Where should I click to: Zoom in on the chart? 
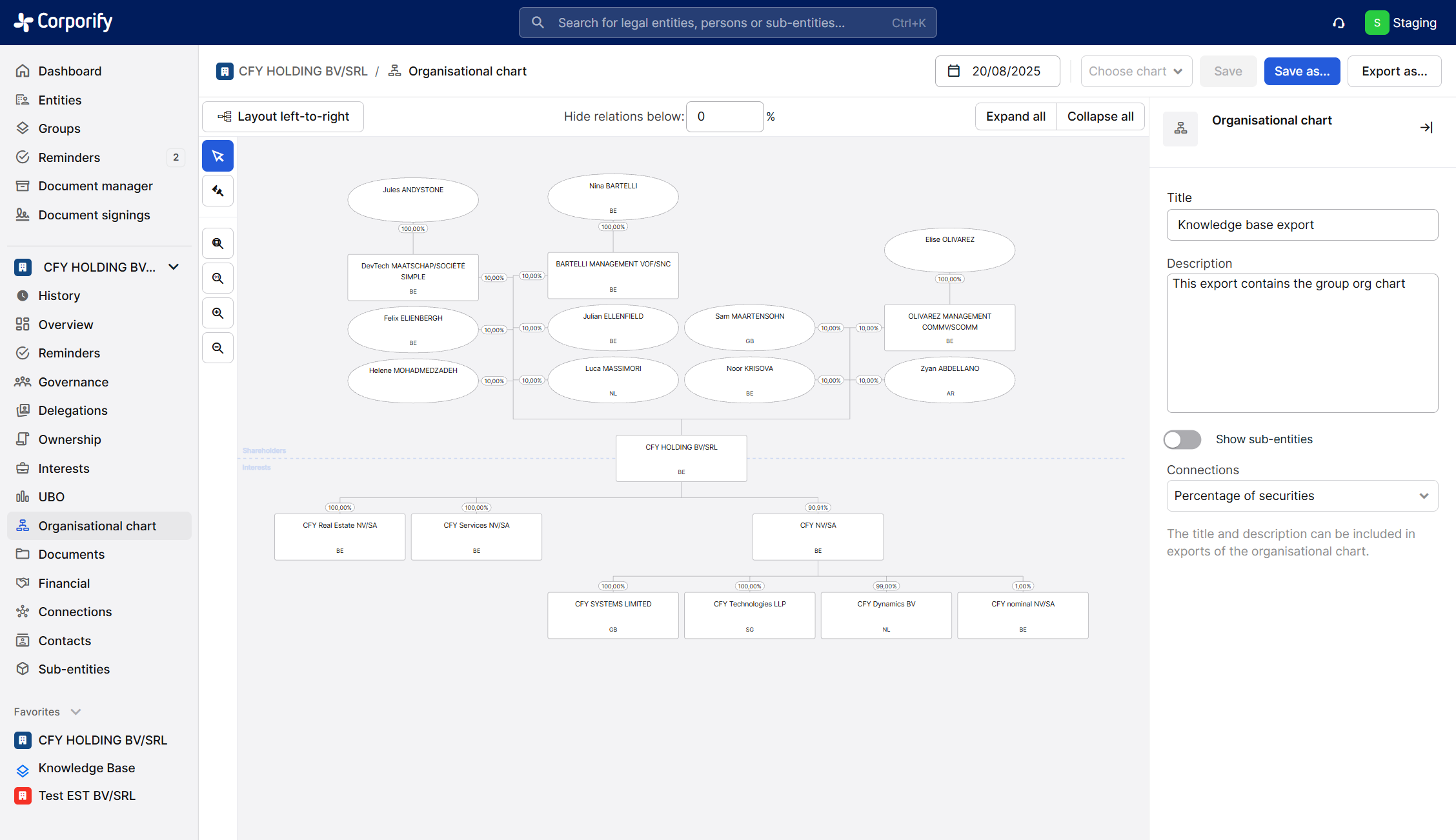click(217, 314)
